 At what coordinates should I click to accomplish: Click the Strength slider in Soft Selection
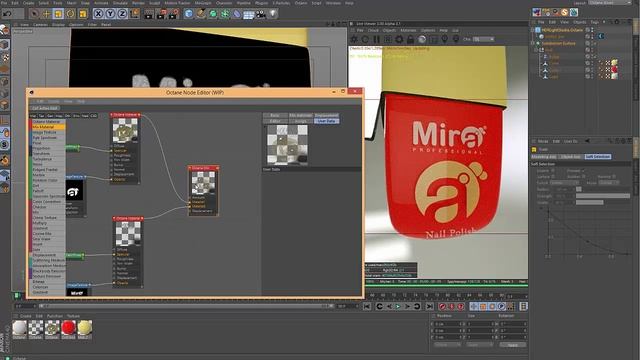pyautogui.click(x=603, y=196)
